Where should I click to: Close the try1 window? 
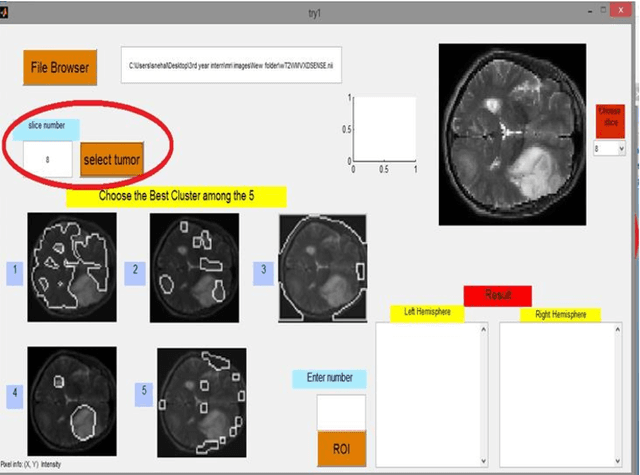pyautogui.click(x=621, y=10)
